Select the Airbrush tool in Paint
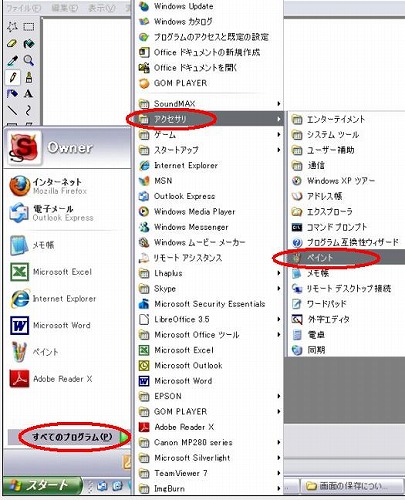This screenshot has width=405, height=500. [x=12, y=94]
